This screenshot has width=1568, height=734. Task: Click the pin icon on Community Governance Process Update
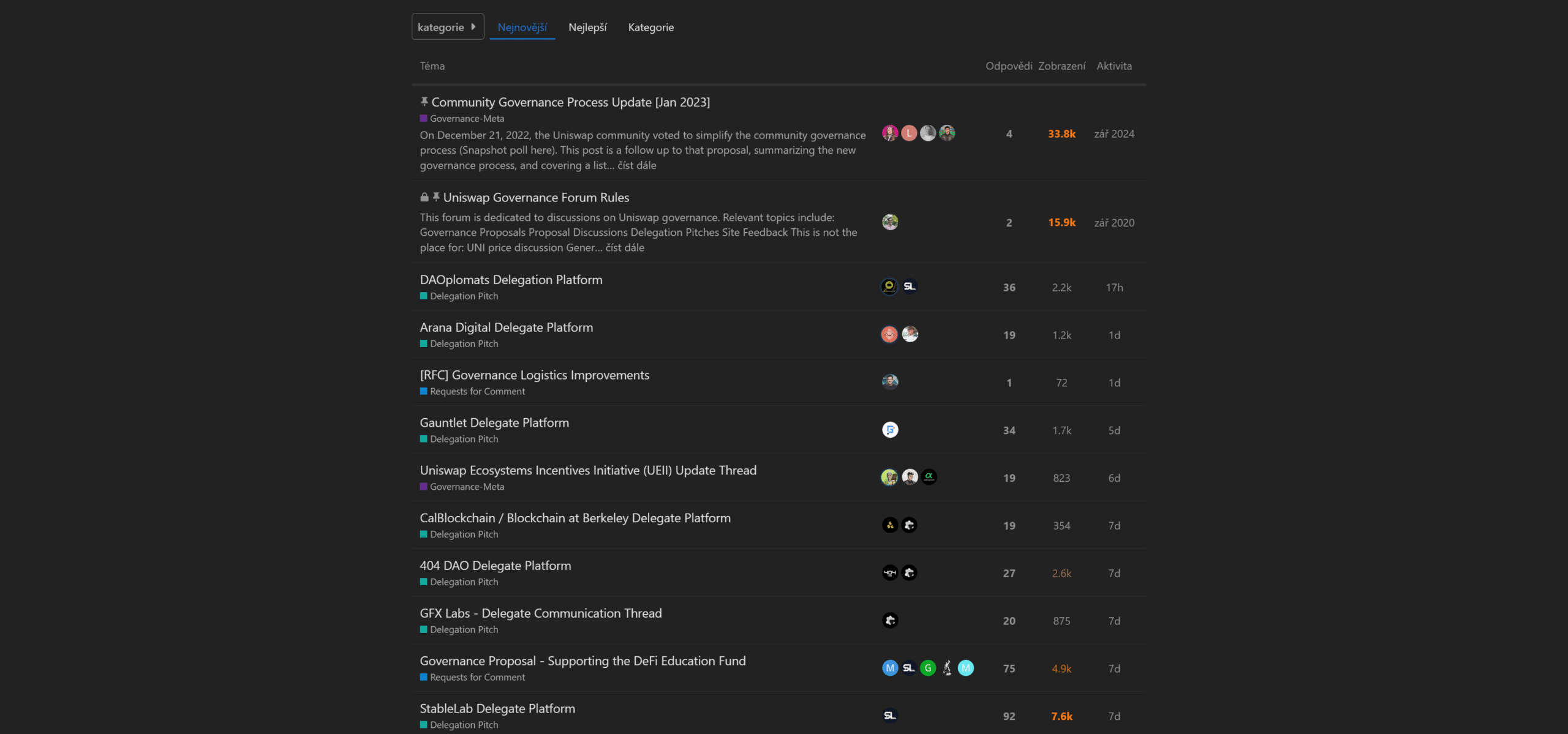424,102
